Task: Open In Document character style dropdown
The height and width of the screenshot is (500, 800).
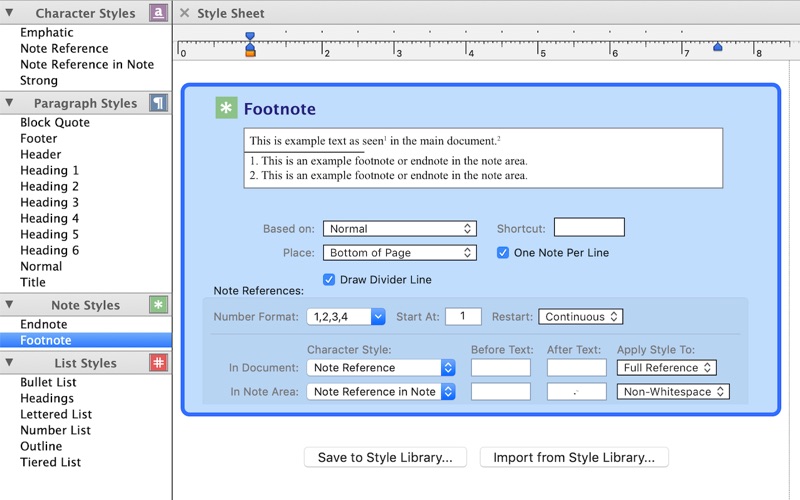Action: [x=381, y=367]
